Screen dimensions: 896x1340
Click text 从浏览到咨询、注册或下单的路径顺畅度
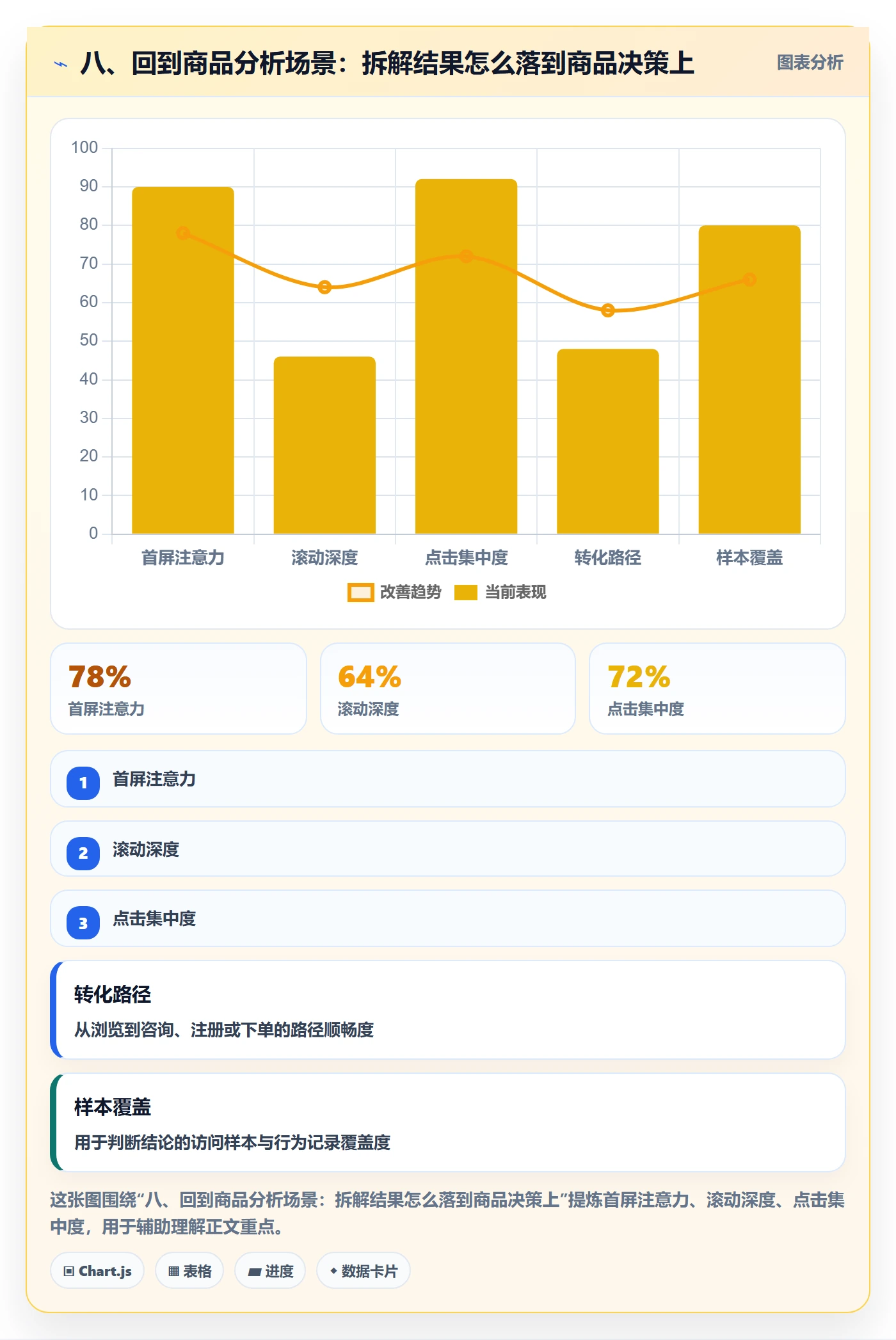pyautogui.click(x=224, y=1030)
